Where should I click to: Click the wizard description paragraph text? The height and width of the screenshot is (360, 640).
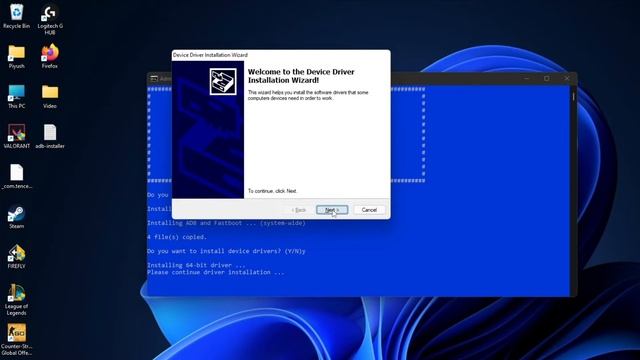tap(308, 96)
